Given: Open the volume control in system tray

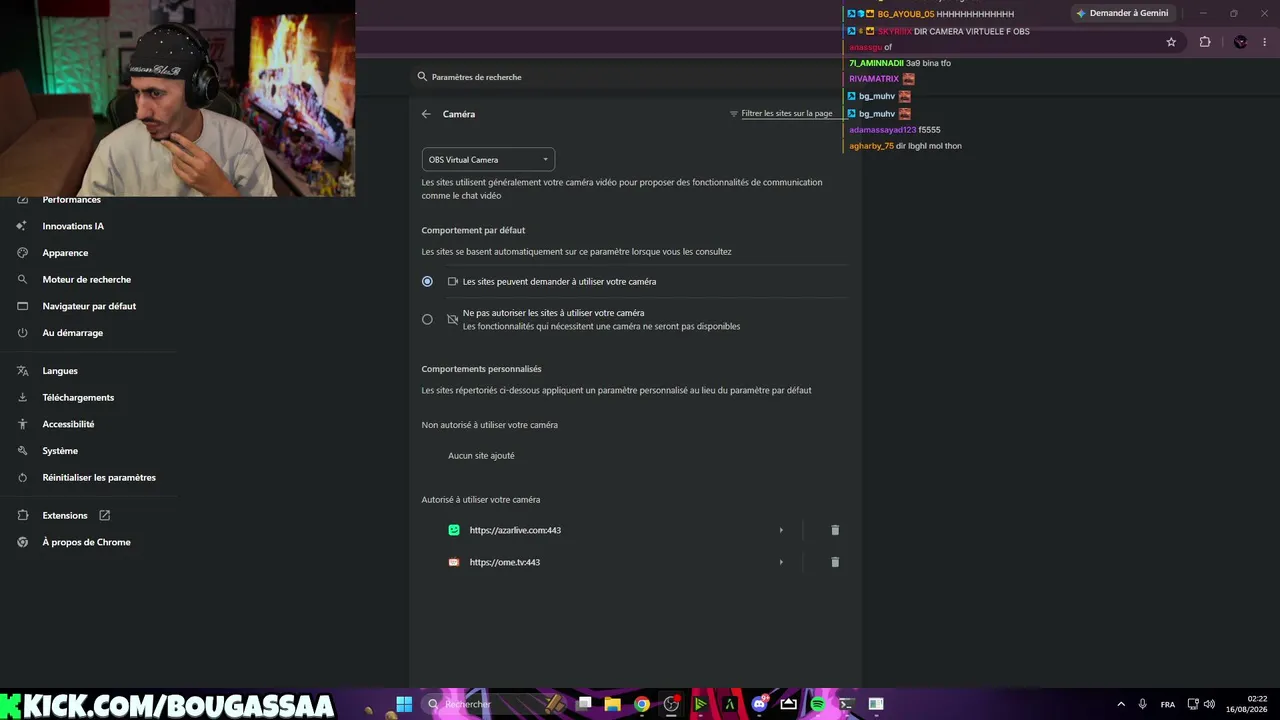Looking at the screenshot, I should pos(1210,704).
